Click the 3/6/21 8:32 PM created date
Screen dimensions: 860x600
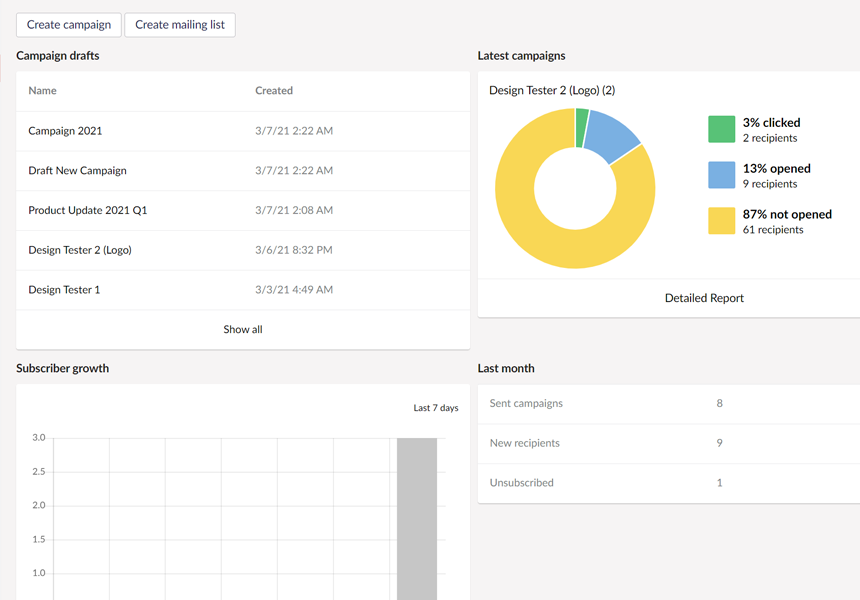293,250
